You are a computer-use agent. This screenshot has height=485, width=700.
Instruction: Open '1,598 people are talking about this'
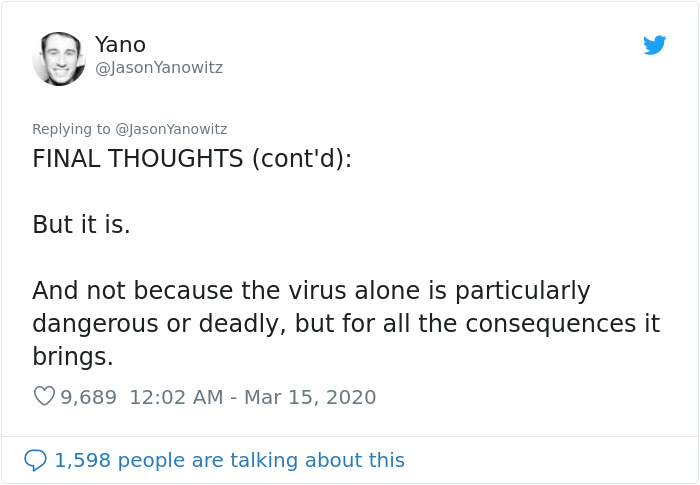click(x=229, y=460)
